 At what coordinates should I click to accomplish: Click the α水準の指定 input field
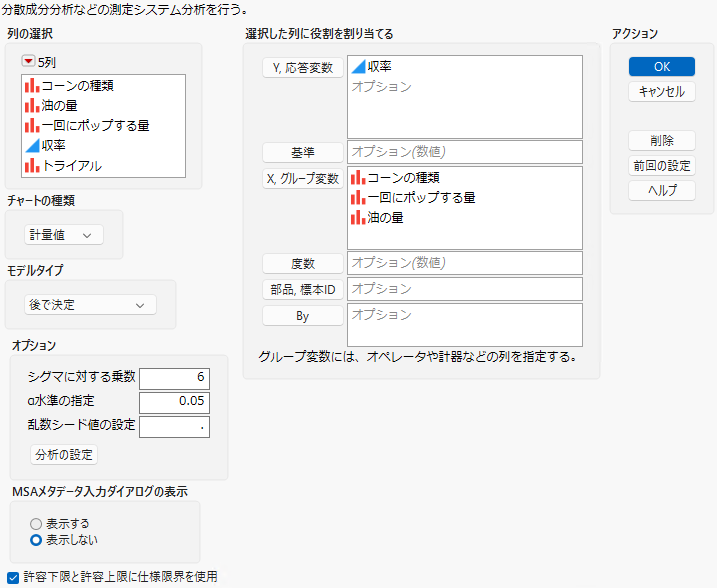click(174, 402)
